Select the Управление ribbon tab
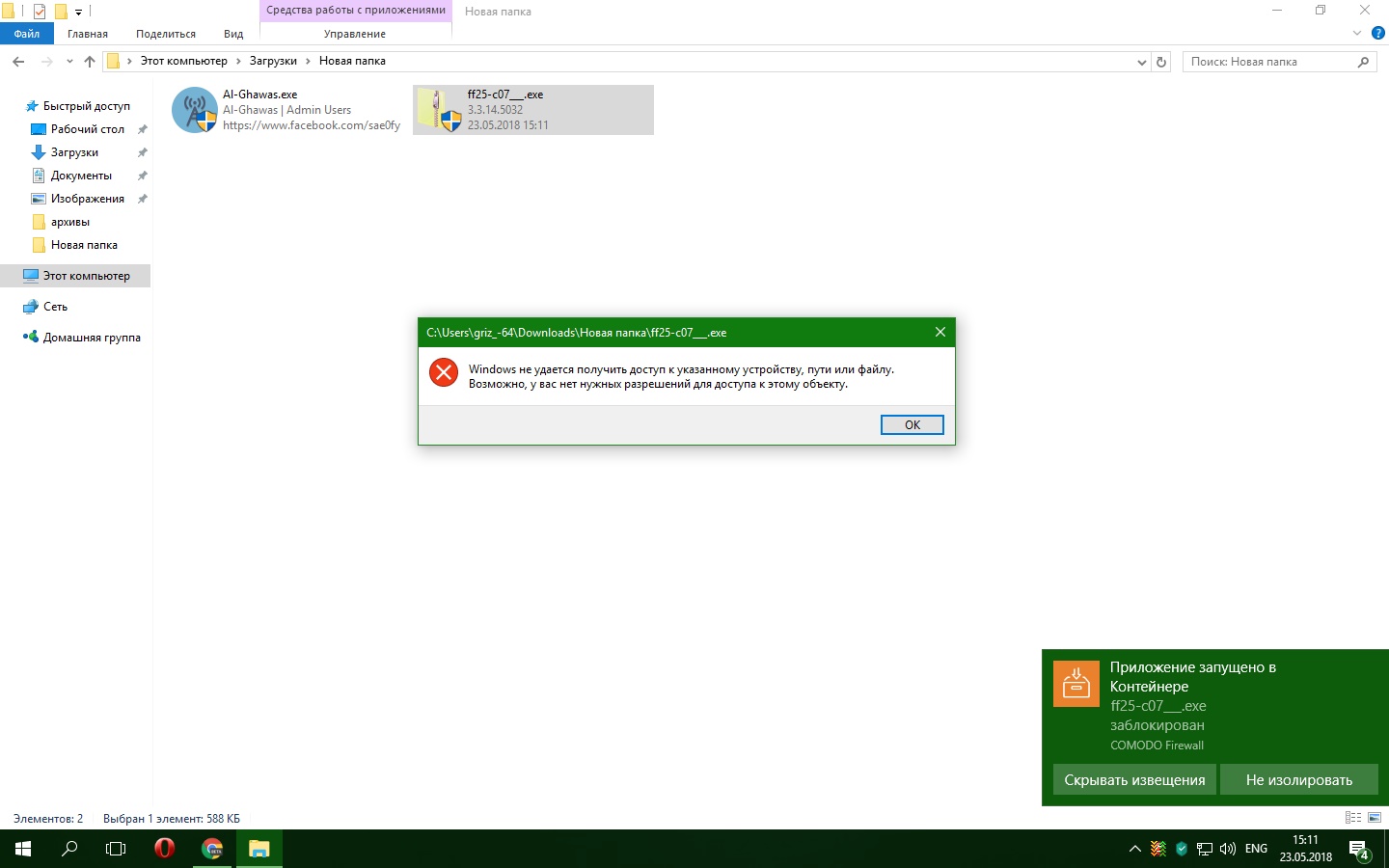 tap(355, 34)
